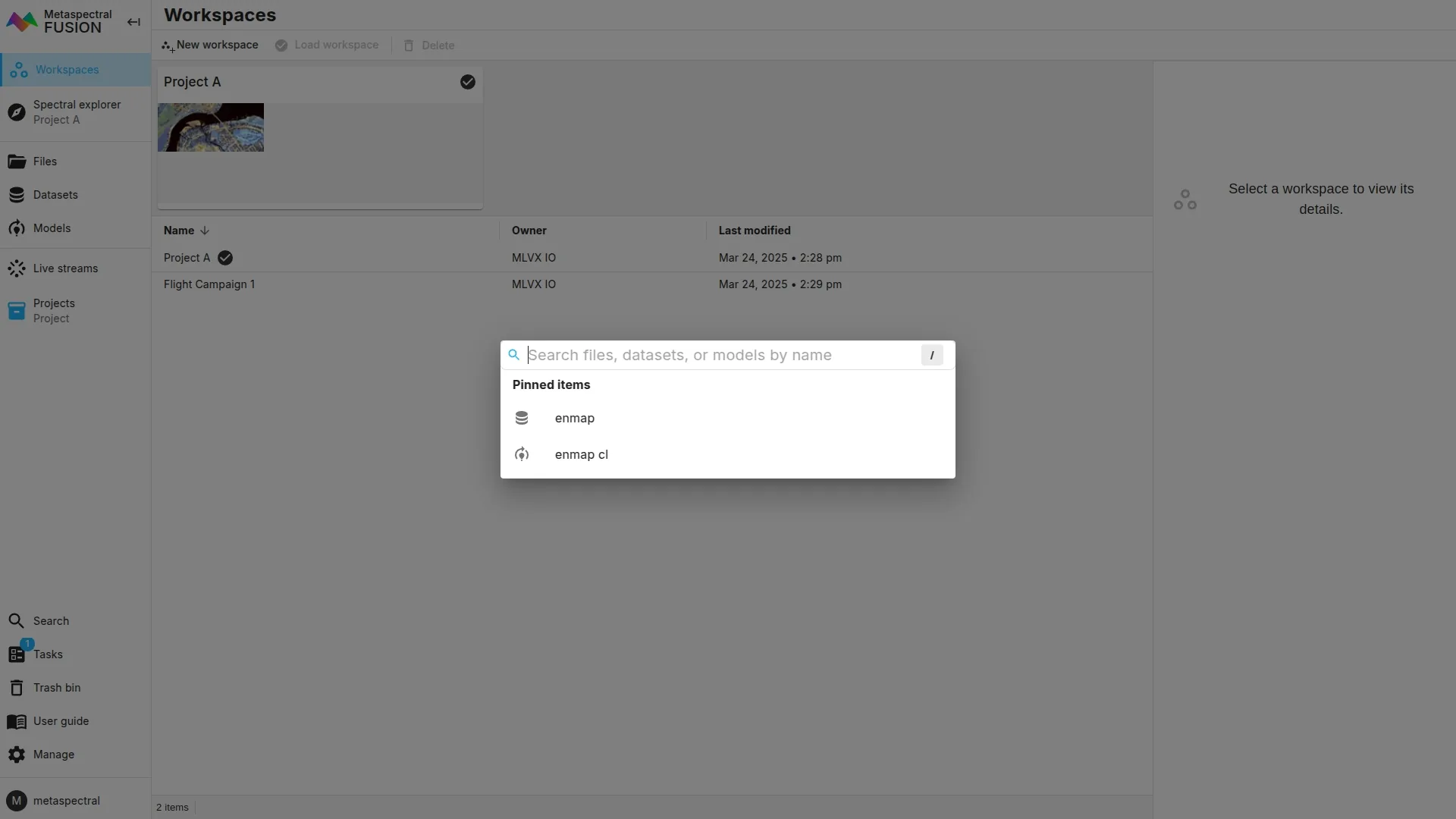Open the Trash bin
Viewport: 1456px width, 819px height.
pos(56,688)
